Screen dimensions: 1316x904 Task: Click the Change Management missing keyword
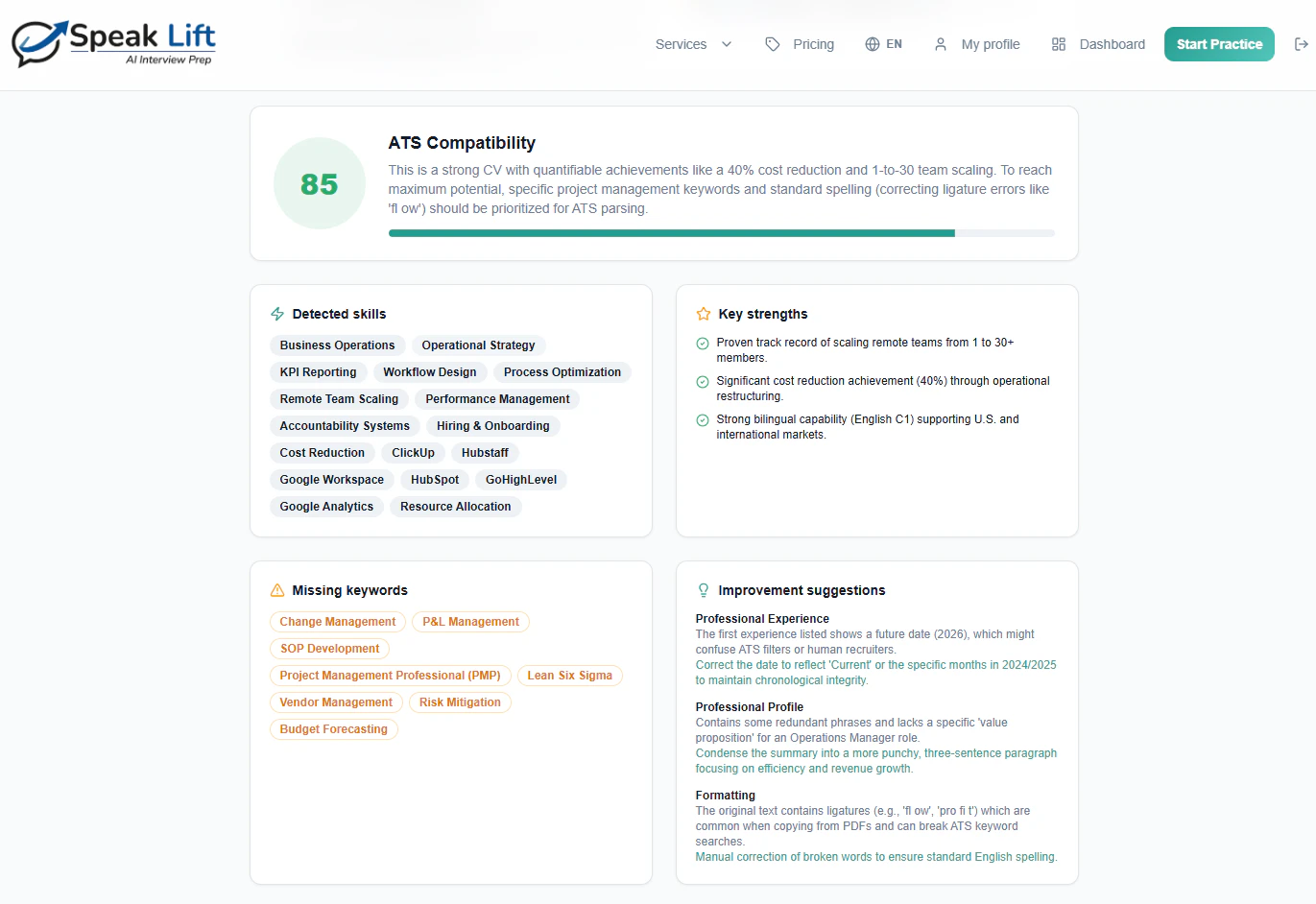tap(338, 622)
